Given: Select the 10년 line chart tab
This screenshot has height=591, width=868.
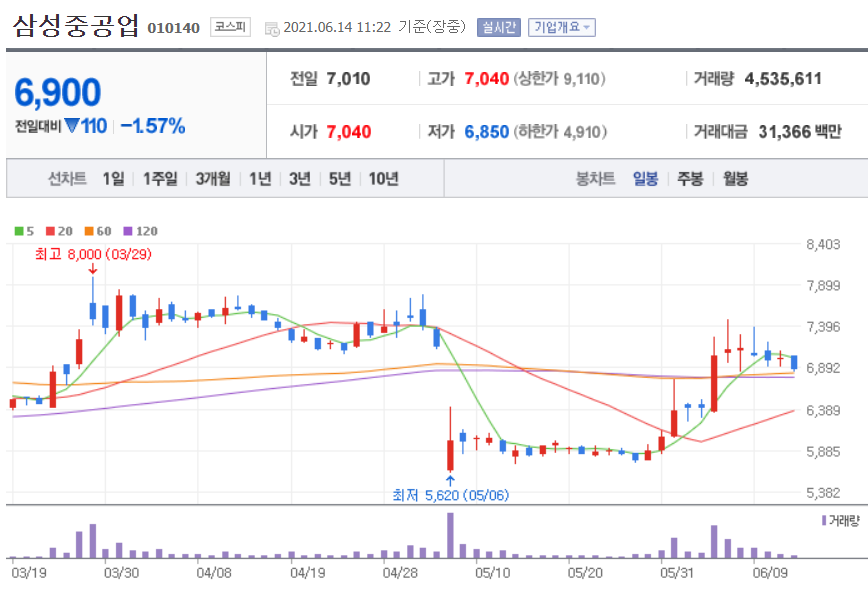Looking at the screenshot, I should click(384, 179).
